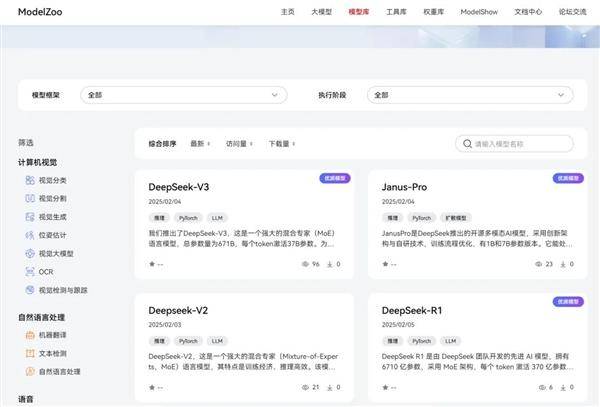Open the 工具库 nav tab

[396, 12]
